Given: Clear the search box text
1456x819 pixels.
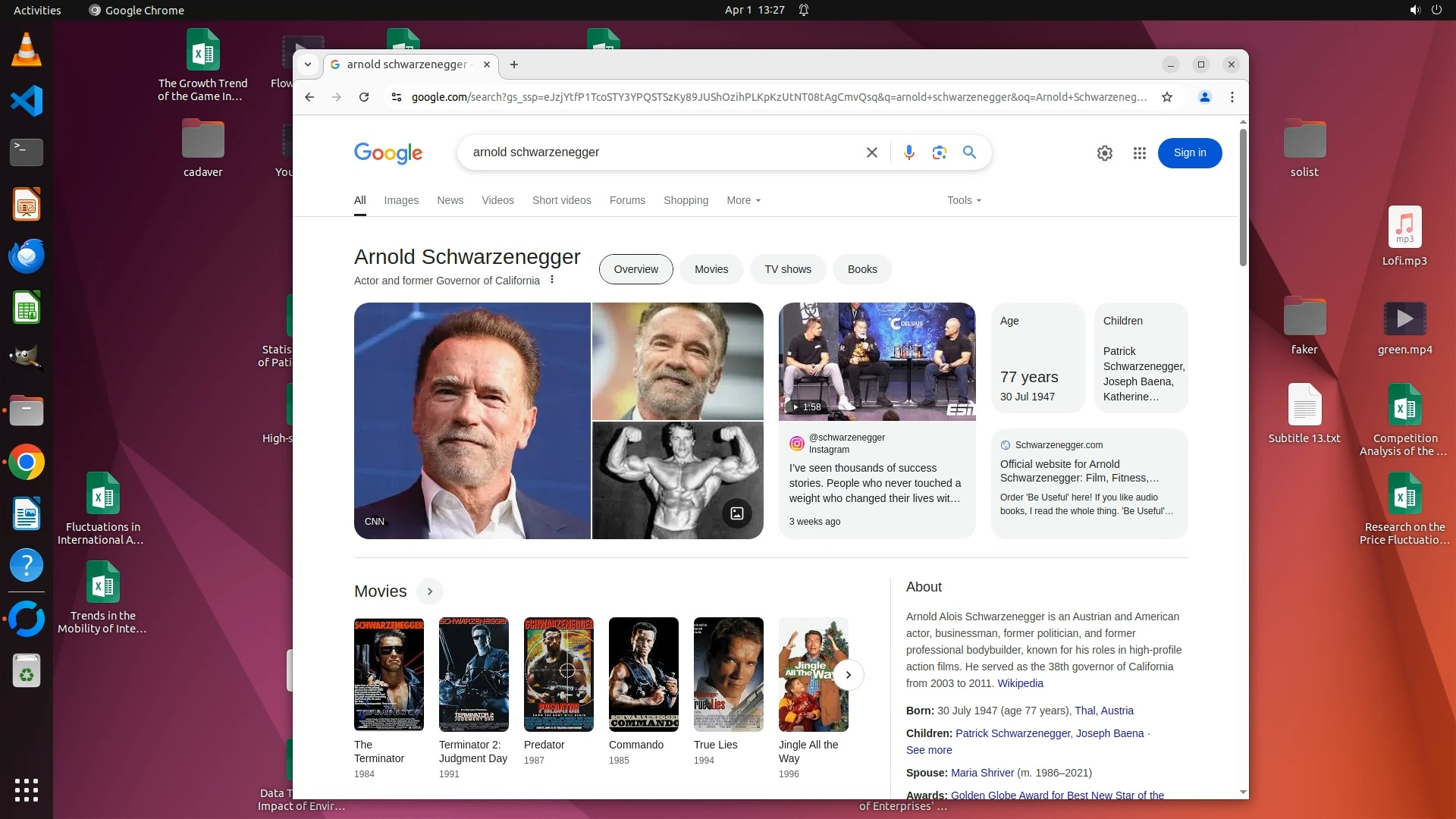Looking at the screenshot, I should coord(872,152).
